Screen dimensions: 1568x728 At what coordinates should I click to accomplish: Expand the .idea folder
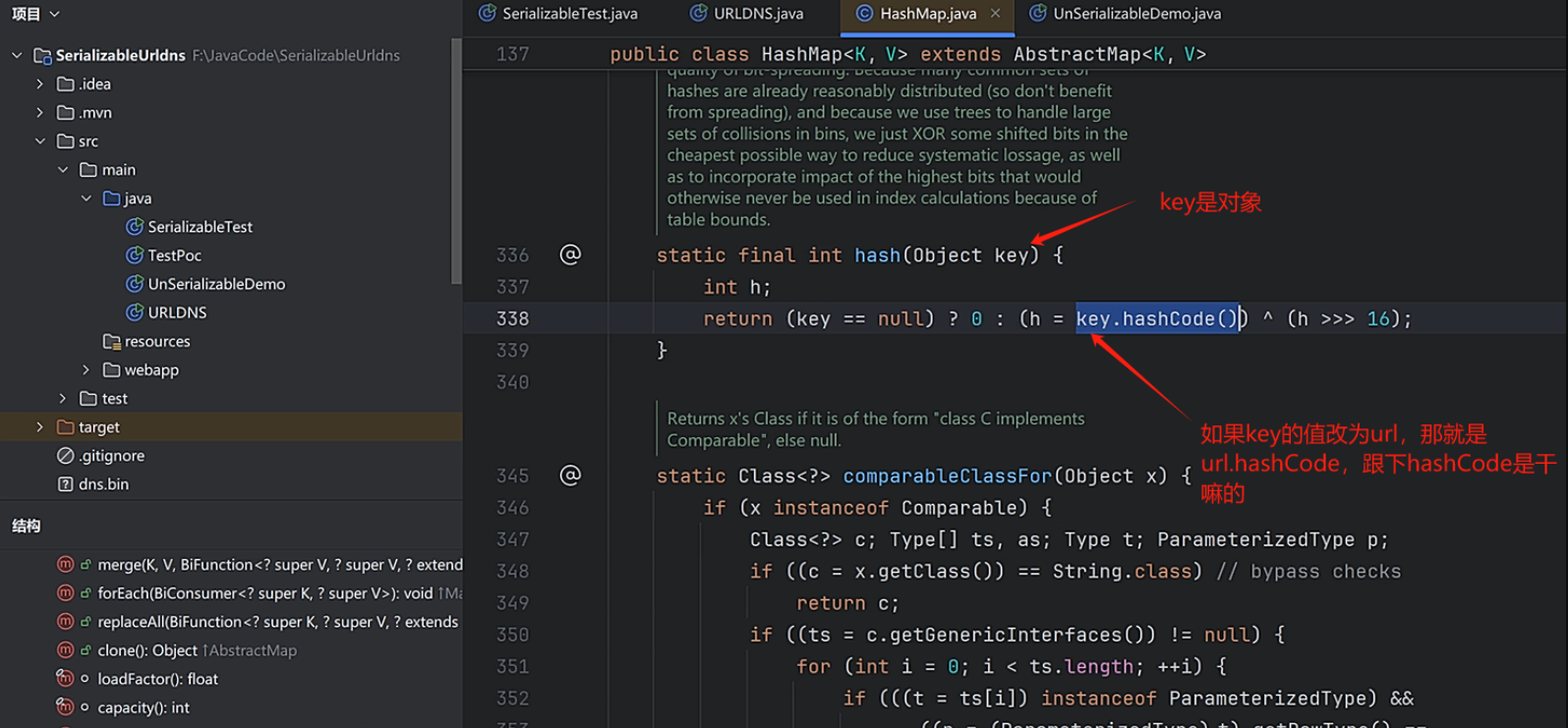40,84
